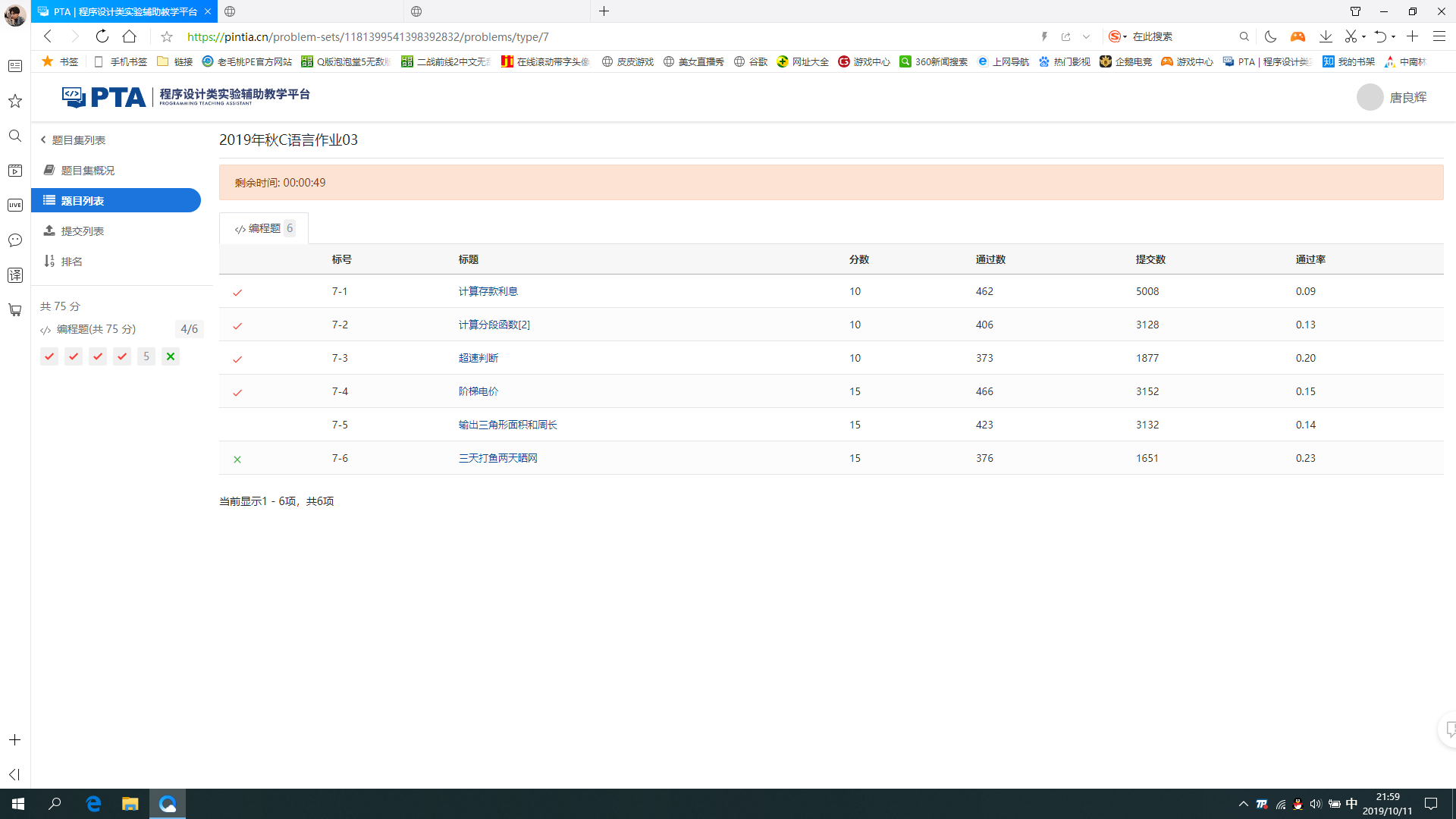Collapse the browser sidebar arrow

coord(14,774)
